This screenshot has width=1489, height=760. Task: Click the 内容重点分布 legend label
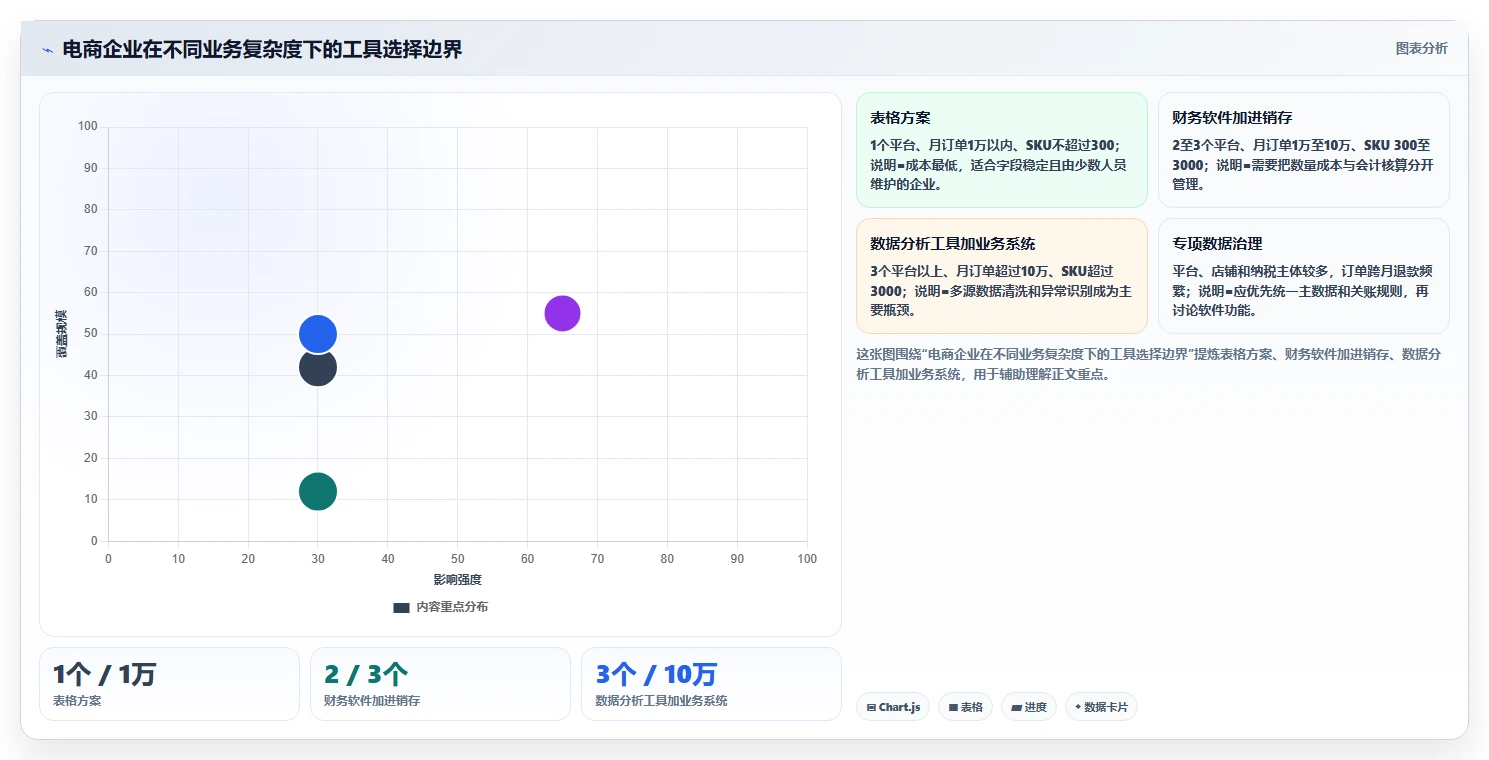pyautogui.click(x=452, y=607)
